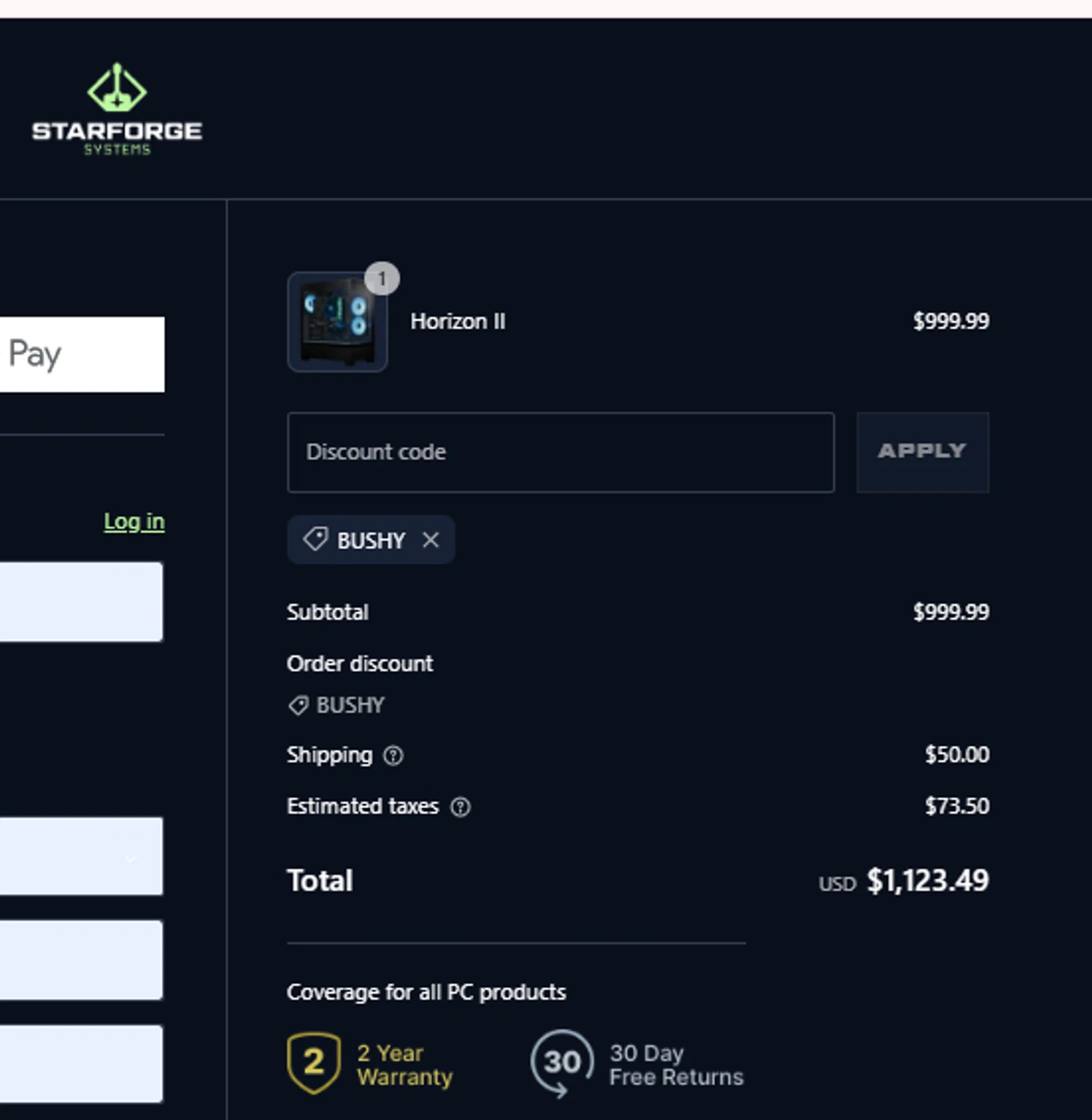Expand the dropdown field with chevron arrow
This screenshot has height=1120, width=1092.
81,856
